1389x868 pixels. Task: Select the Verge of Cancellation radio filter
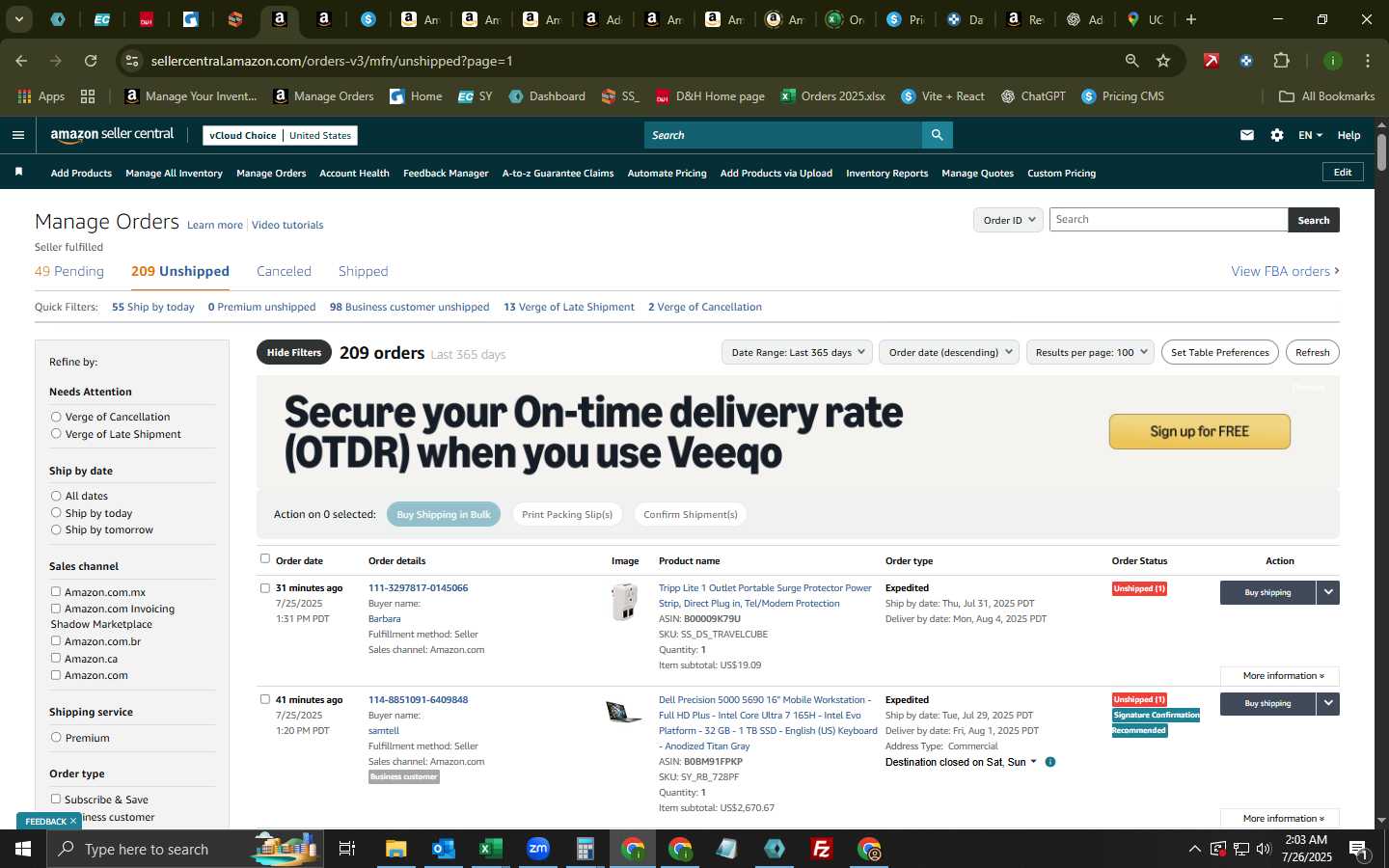[56, 417]
